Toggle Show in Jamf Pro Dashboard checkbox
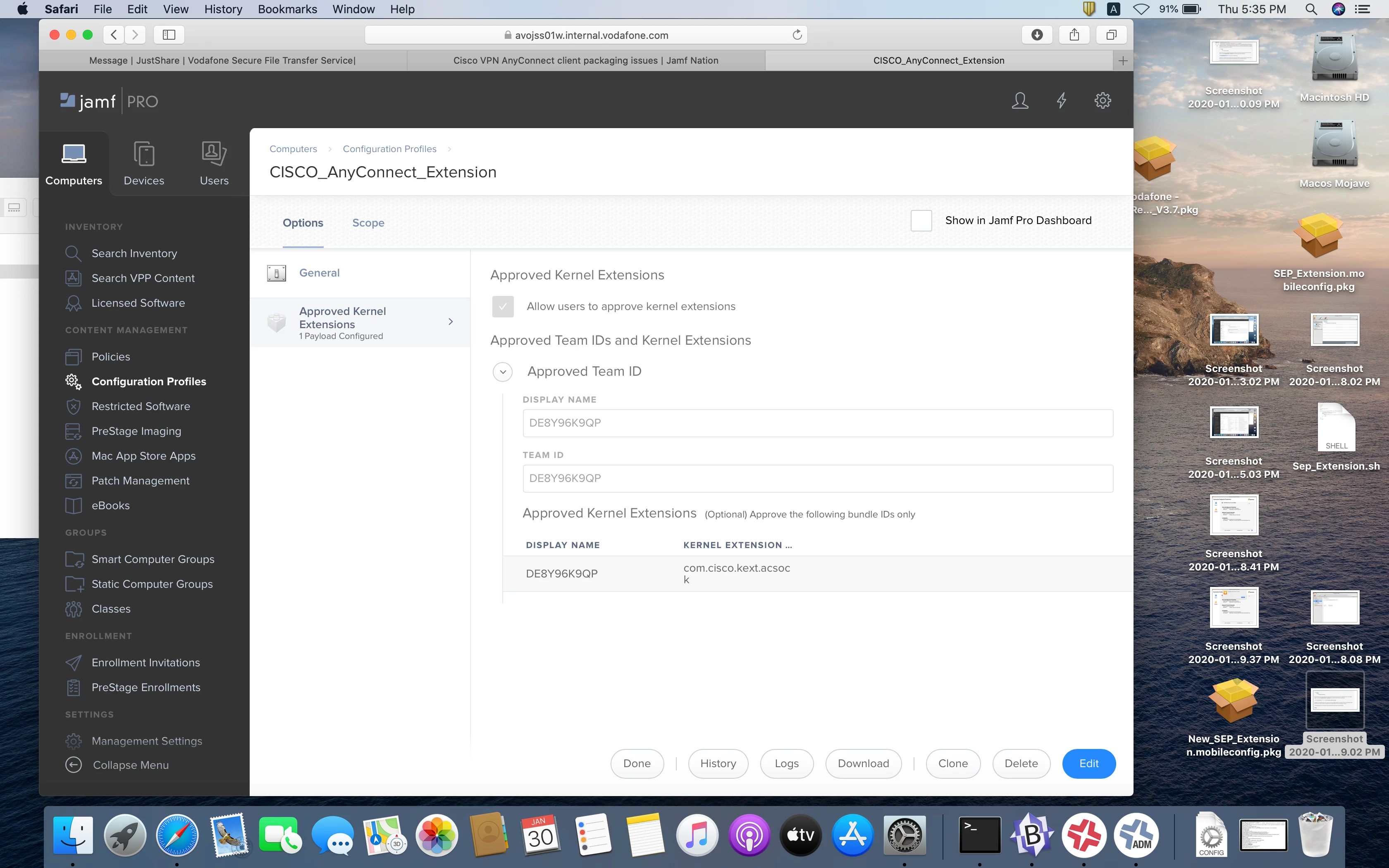Viewport: 1389px width, 868px height. tap(921, 220)
